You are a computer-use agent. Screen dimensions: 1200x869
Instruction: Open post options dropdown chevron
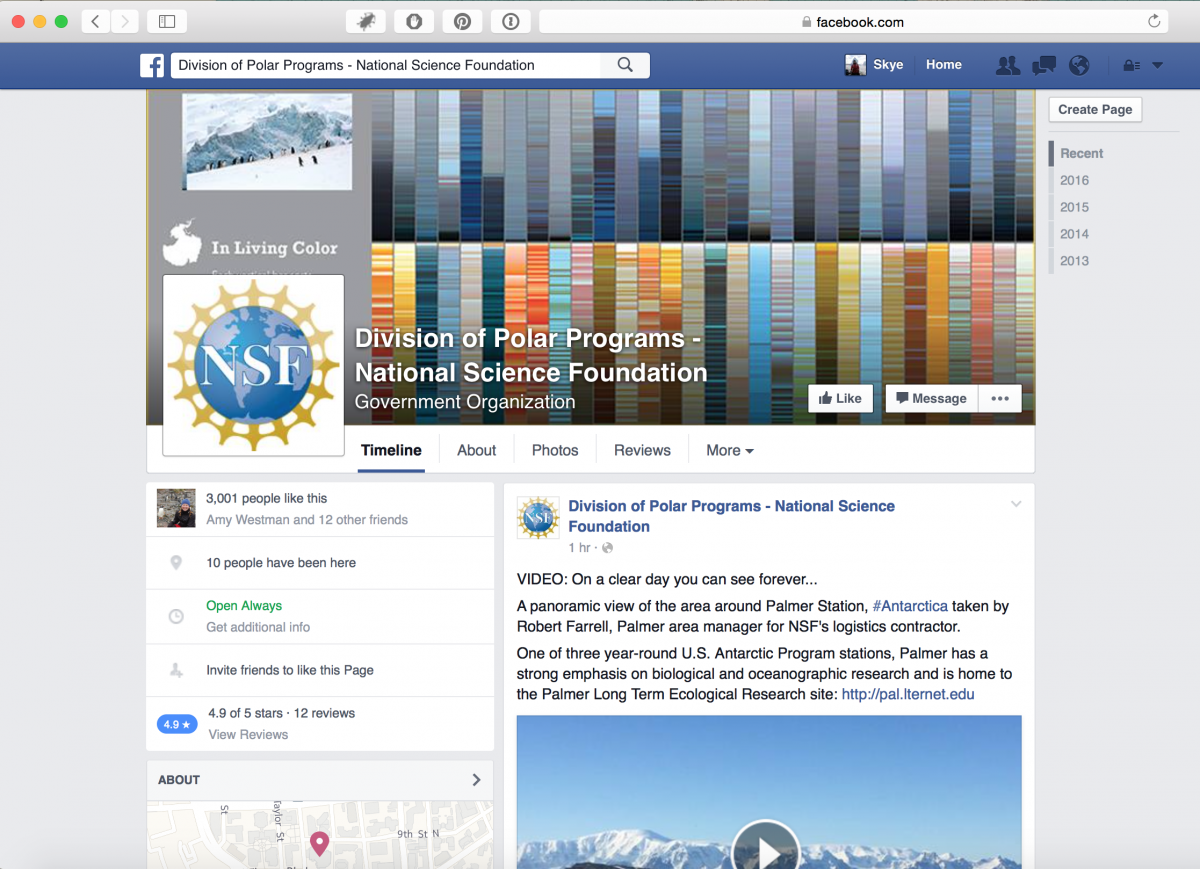[1016, 504]
